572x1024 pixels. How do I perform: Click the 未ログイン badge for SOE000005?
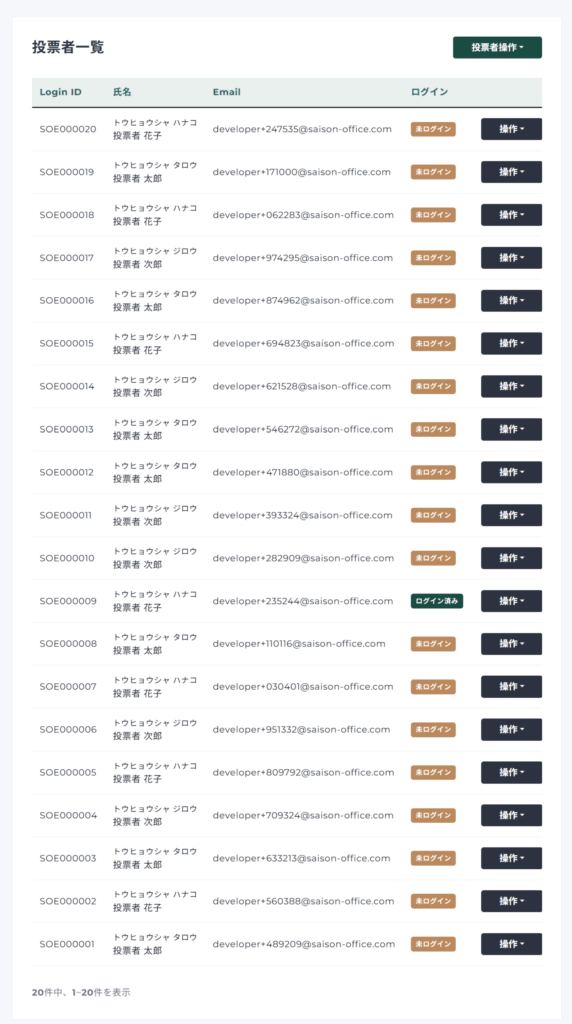coord(433,773)
